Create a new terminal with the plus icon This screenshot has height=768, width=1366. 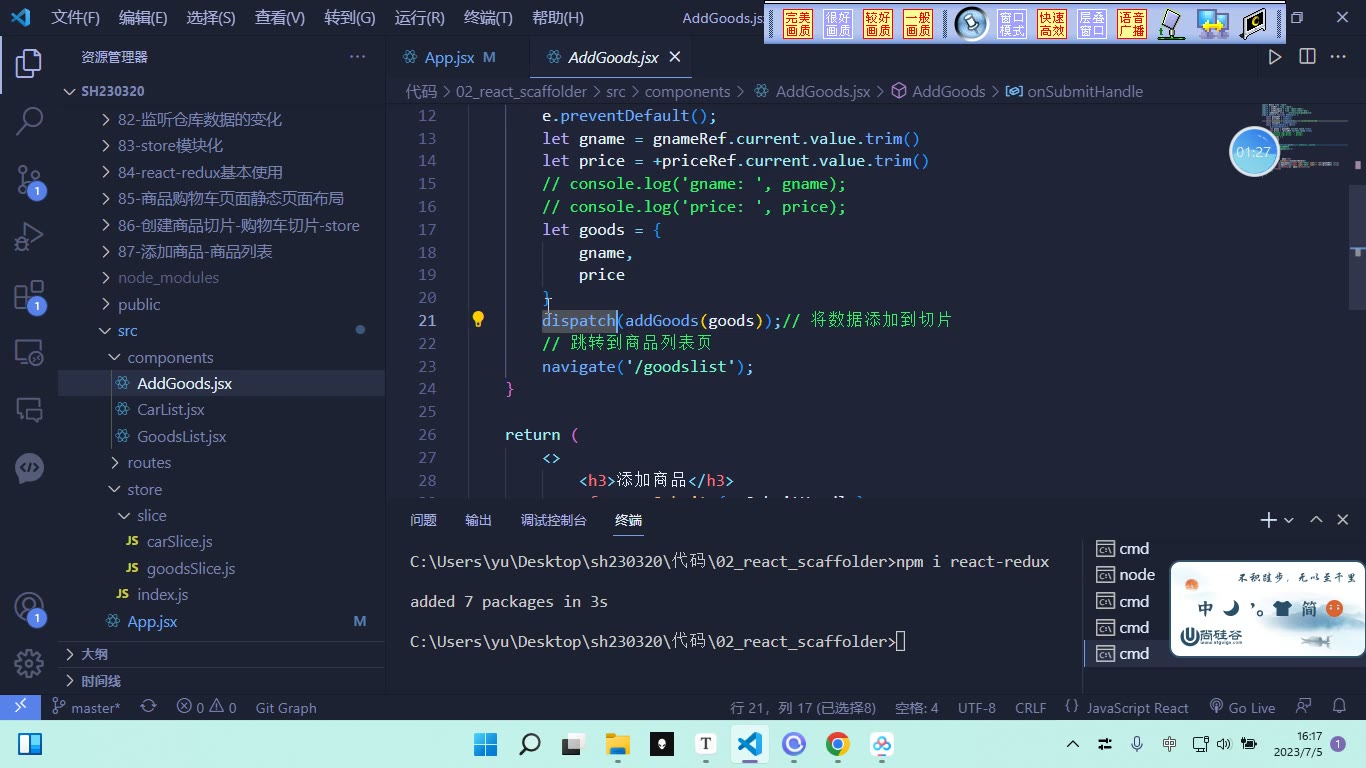coord(1268,520)
